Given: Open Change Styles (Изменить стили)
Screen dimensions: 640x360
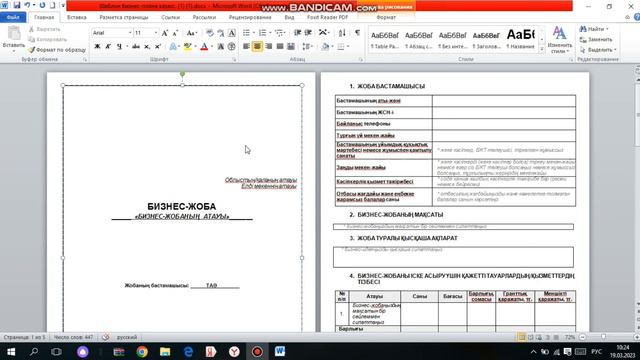Looking at the screenshot, I should 560,40.
